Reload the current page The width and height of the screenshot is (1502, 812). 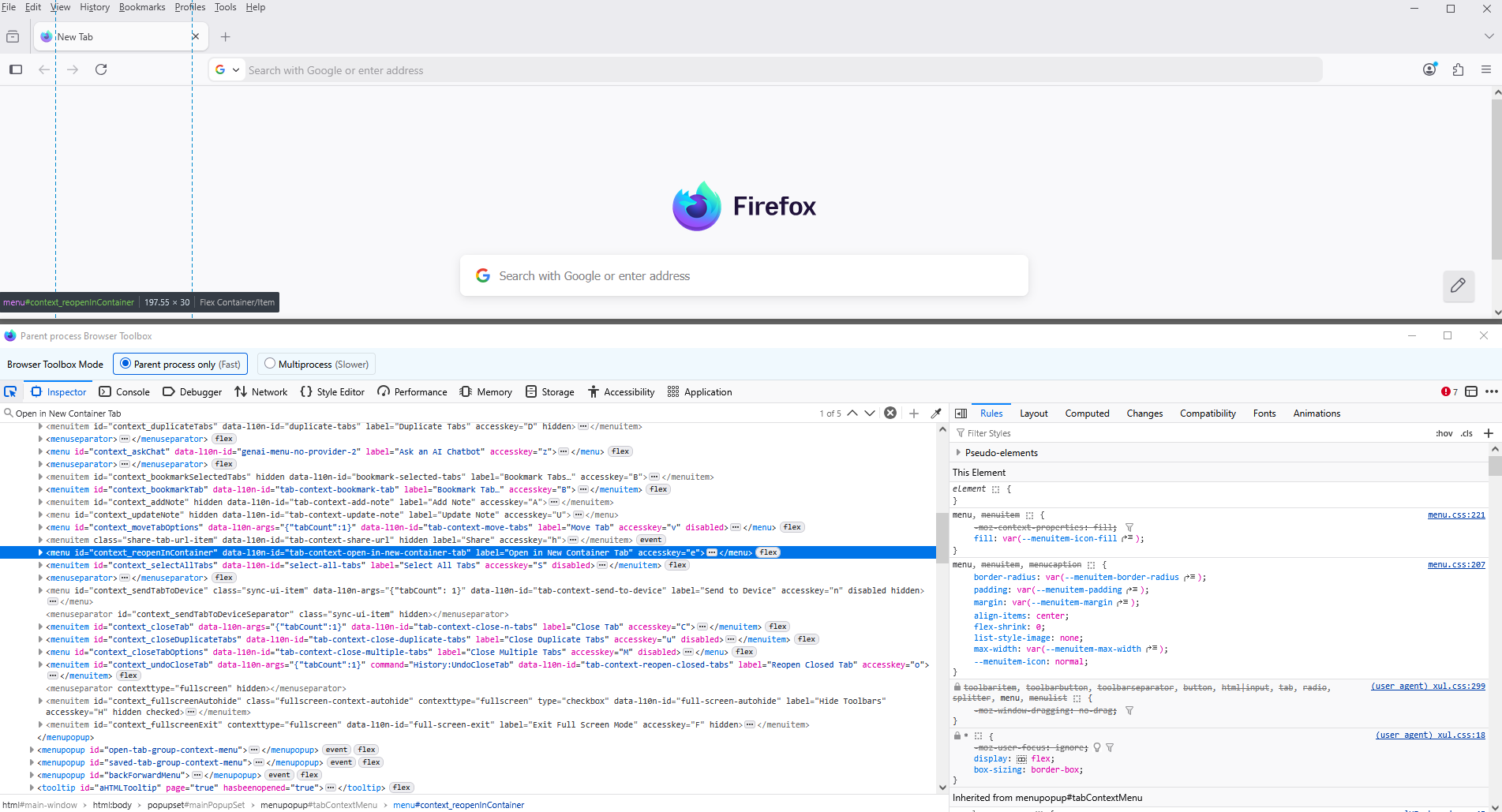pyautogui.click(x=101, y=69)
